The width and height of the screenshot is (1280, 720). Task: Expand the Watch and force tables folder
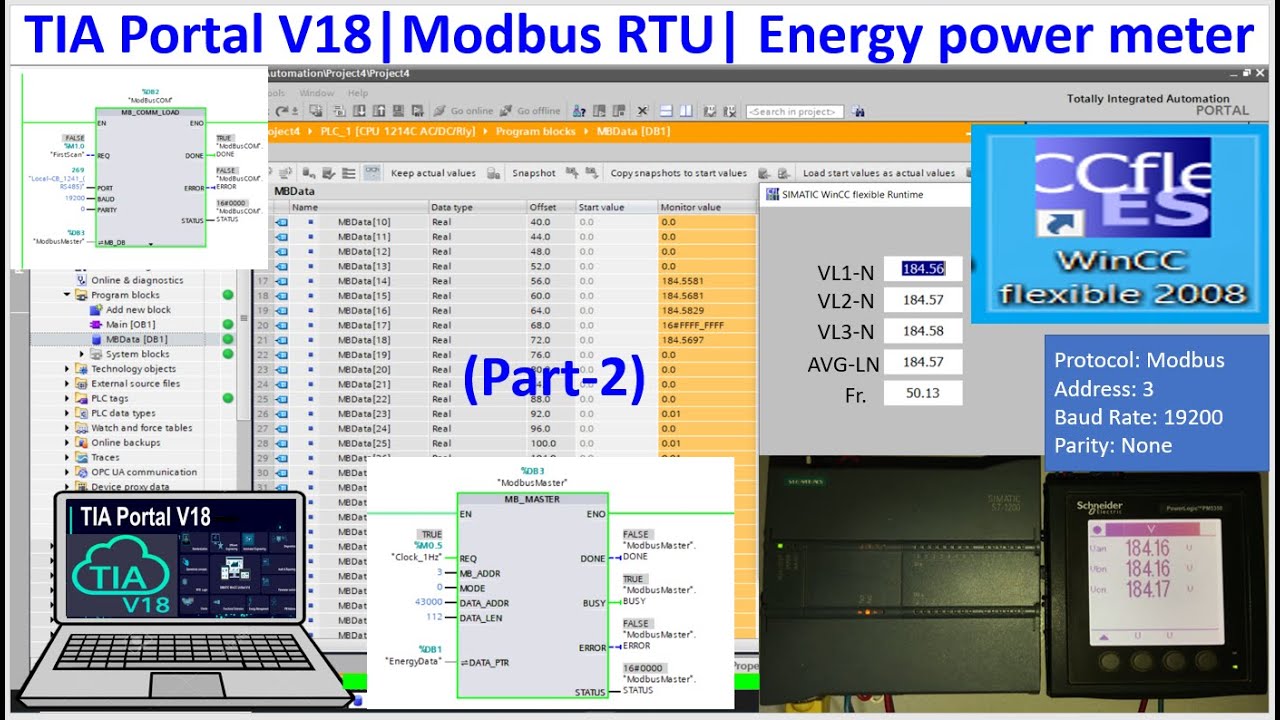68,428
